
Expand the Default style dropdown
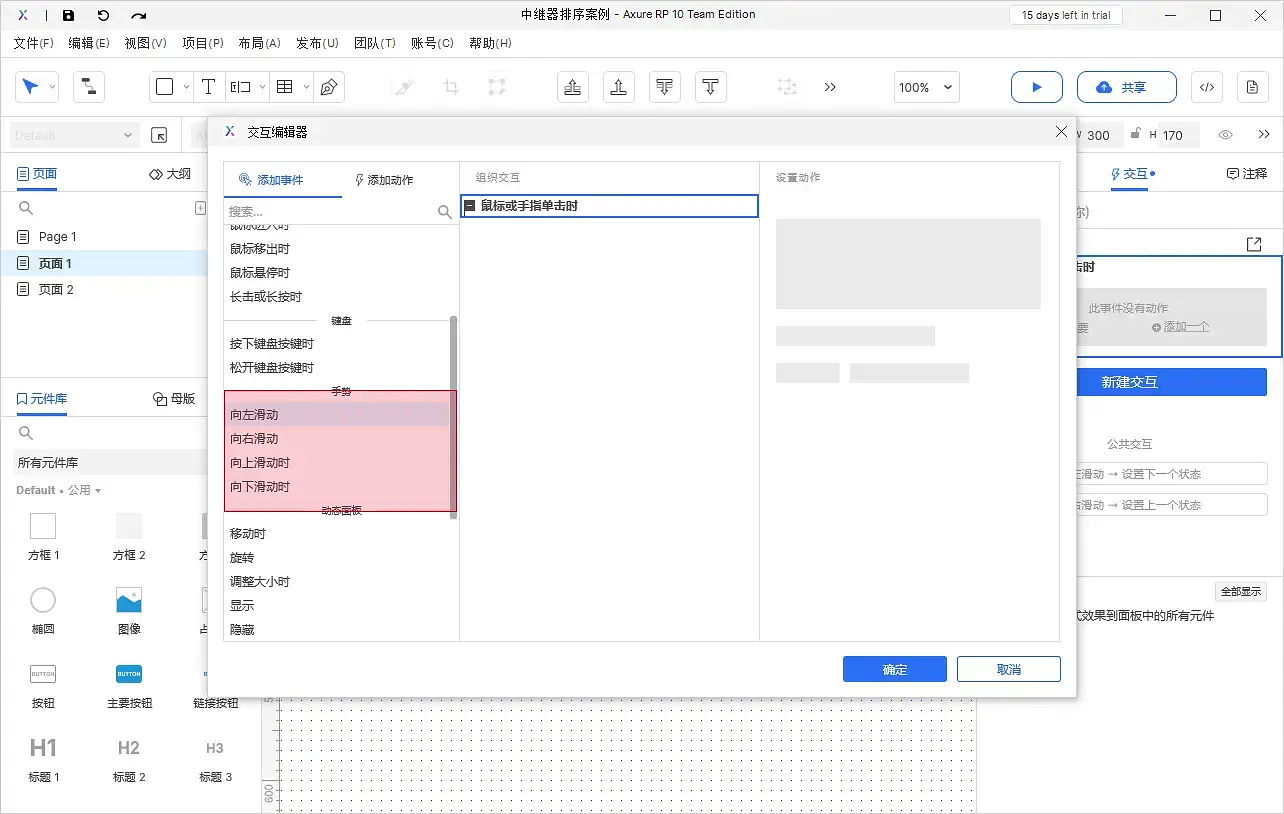[x=74, y=135]
